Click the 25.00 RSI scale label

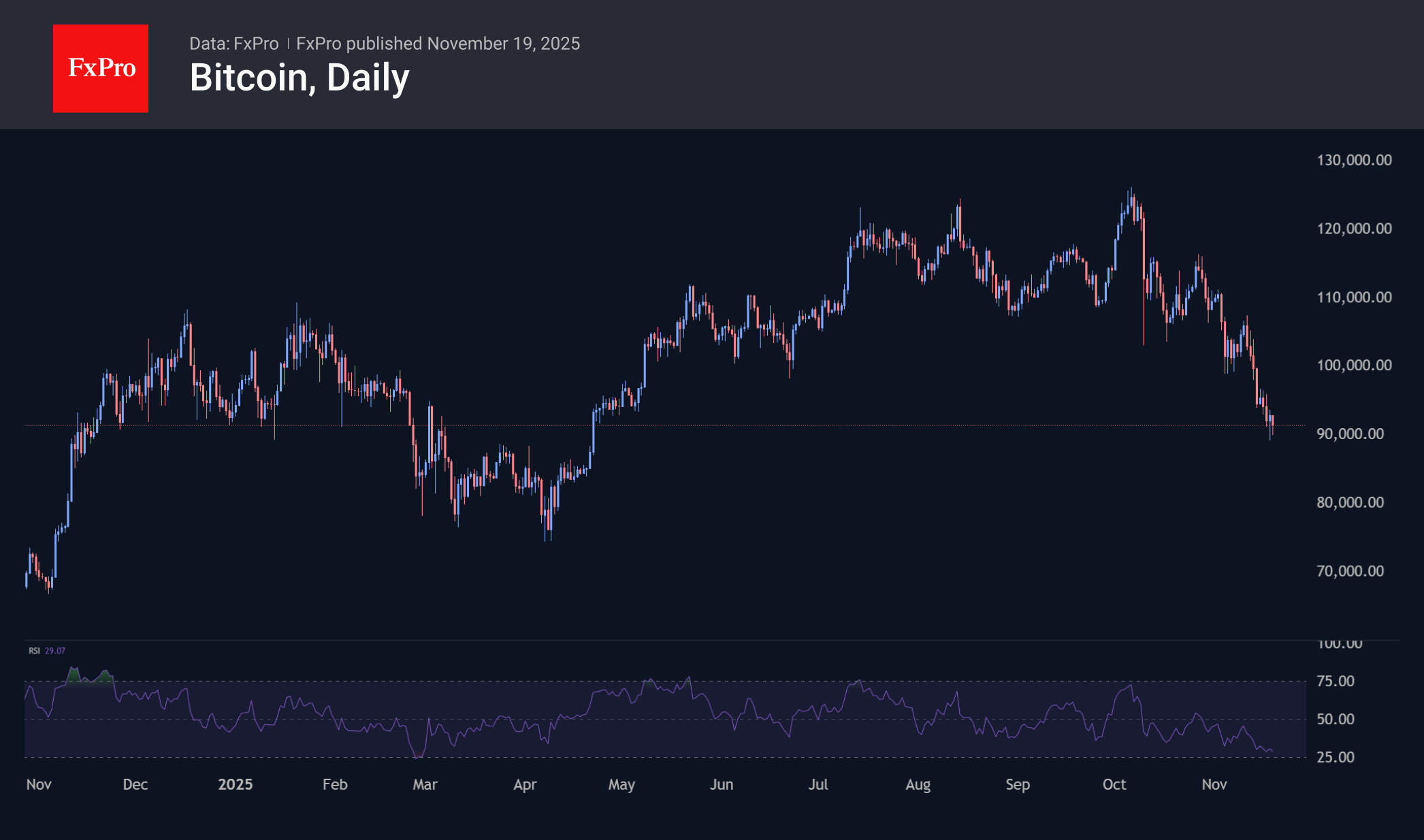[1336, 758]
